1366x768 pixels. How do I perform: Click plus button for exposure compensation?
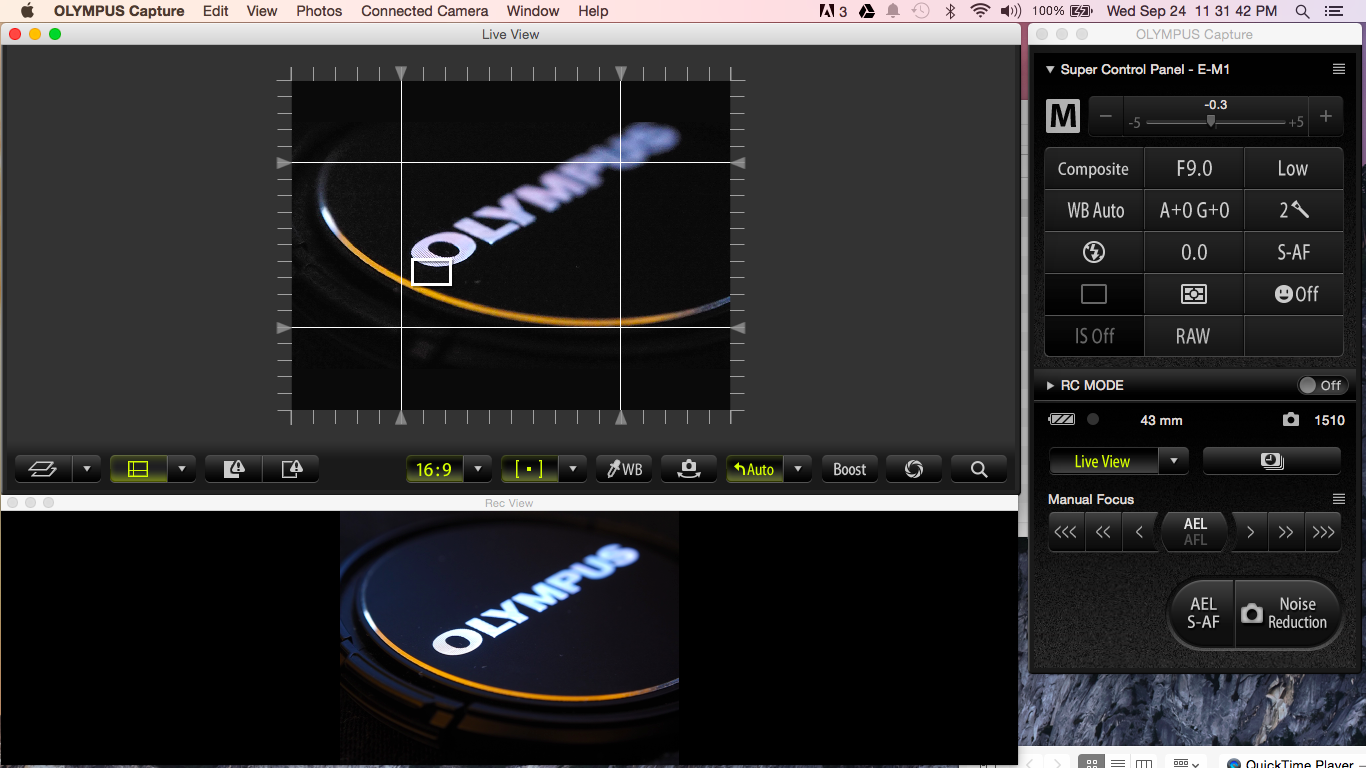click(1326, 116)
